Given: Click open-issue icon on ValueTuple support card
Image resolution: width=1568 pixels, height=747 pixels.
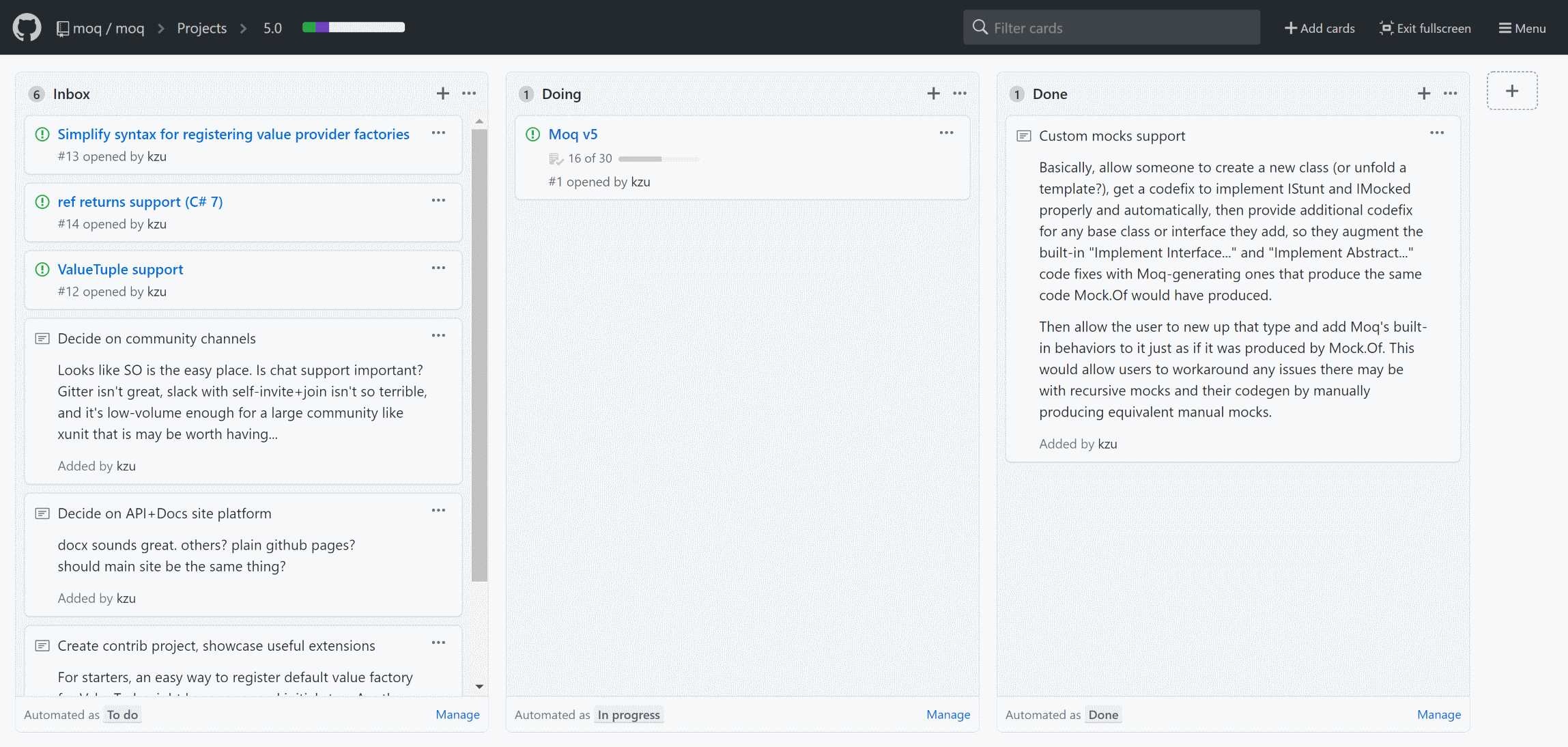Looking at the screenshot, I should [x=42, y=270].
